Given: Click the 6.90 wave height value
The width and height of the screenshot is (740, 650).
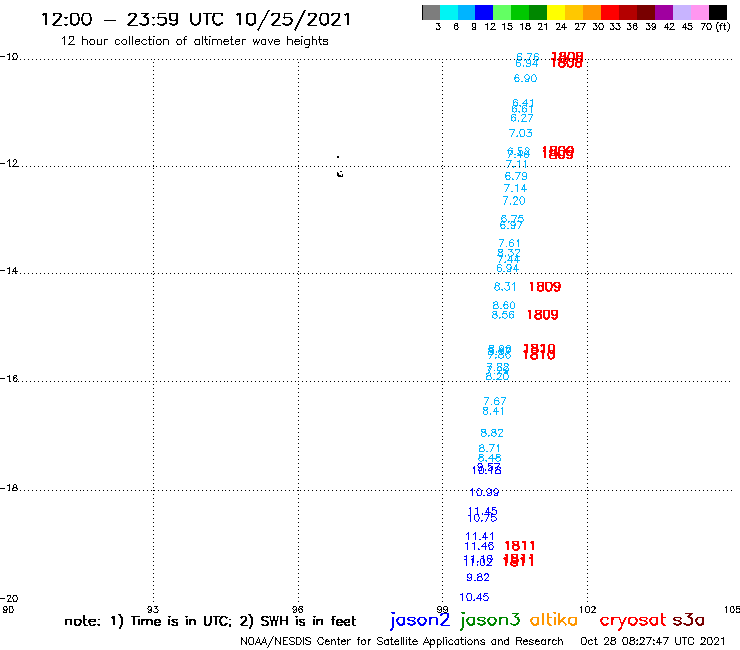Looking at the screenshot, I should [525, 78].
